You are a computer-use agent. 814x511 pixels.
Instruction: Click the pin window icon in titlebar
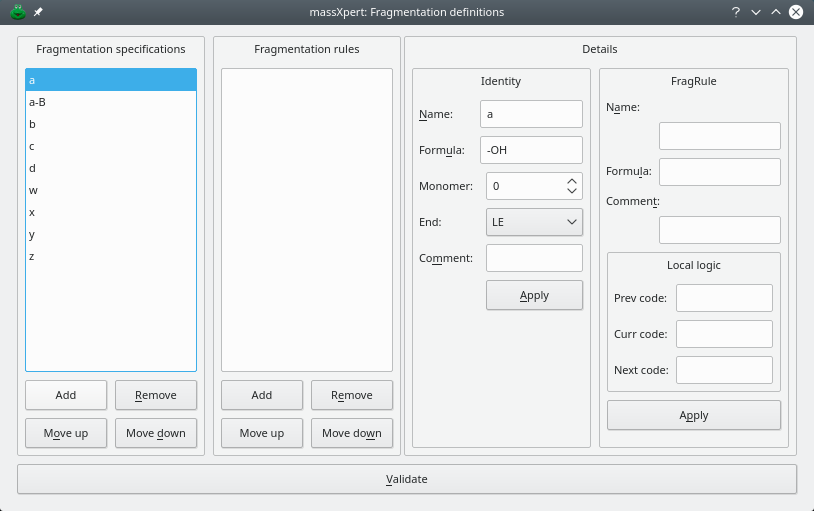click(x=38, y=12)
